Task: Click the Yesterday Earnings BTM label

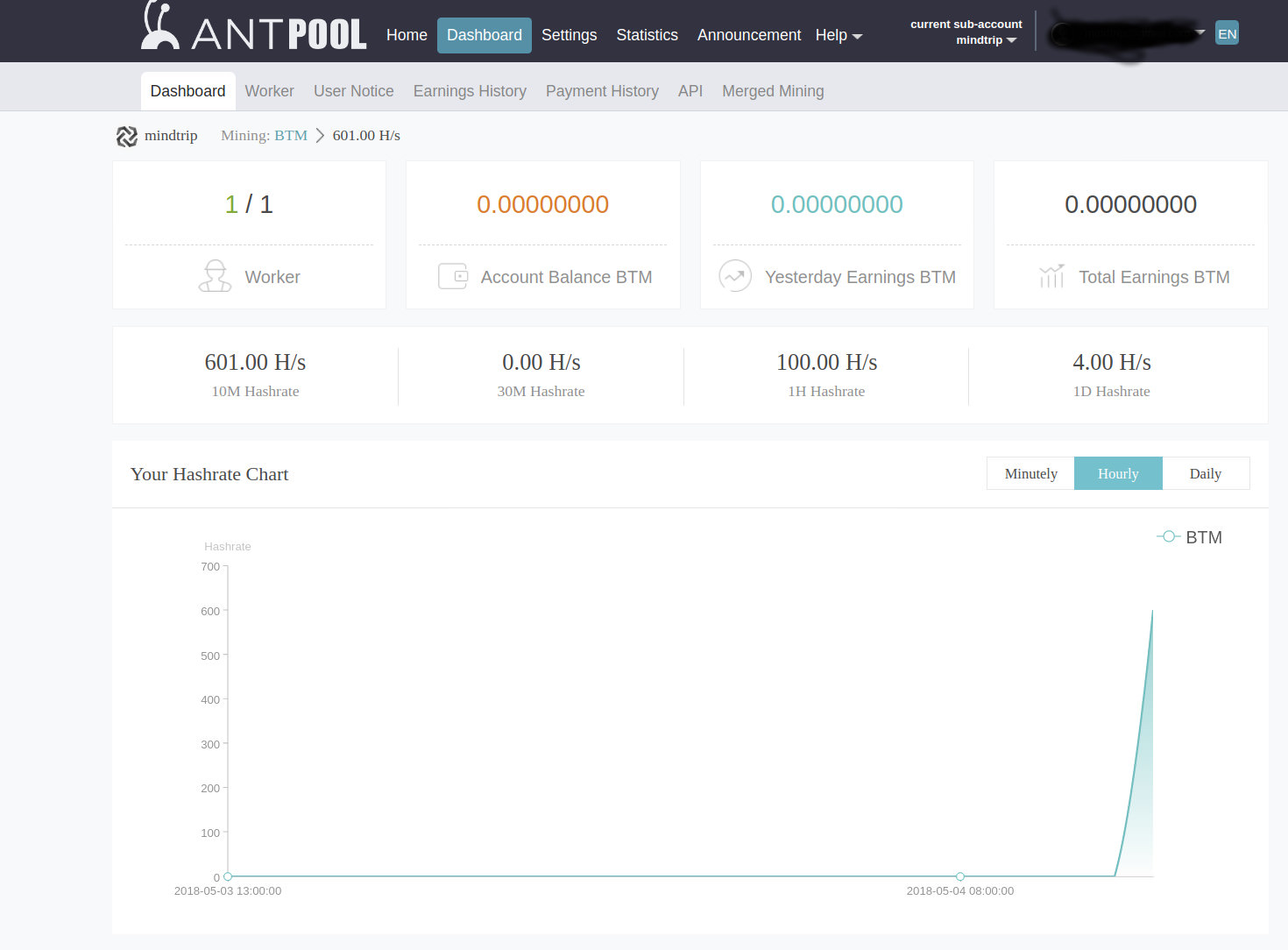Action: tap(860, 277)
